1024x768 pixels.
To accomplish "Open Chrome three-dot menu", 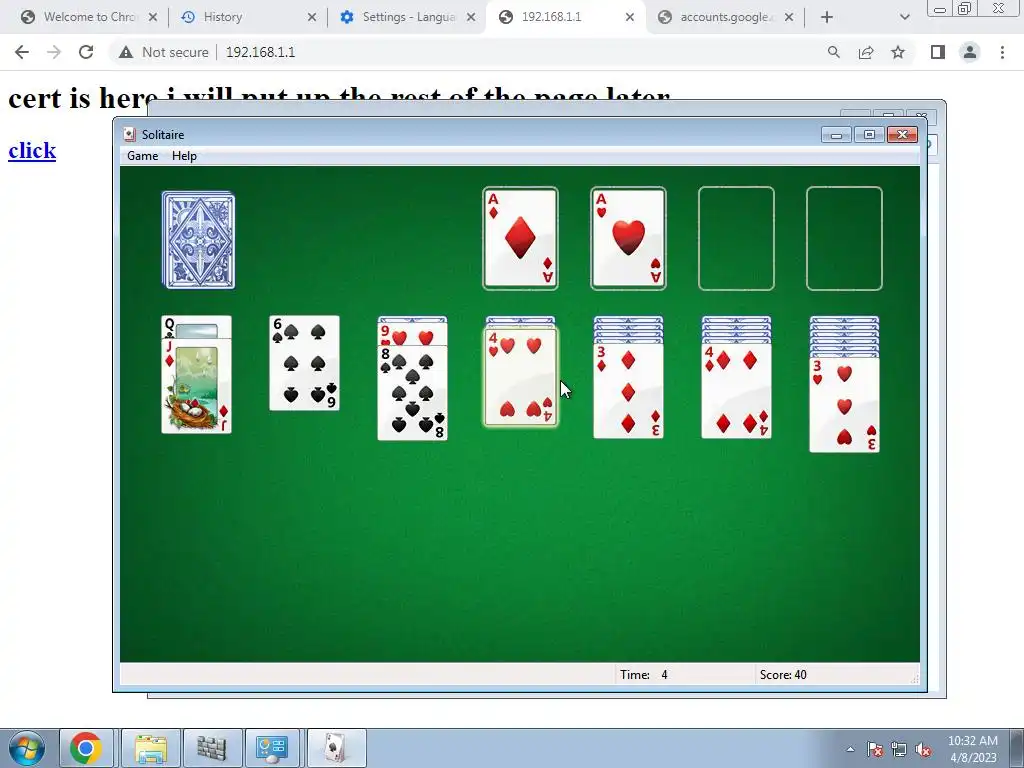I will point(1002,52).
